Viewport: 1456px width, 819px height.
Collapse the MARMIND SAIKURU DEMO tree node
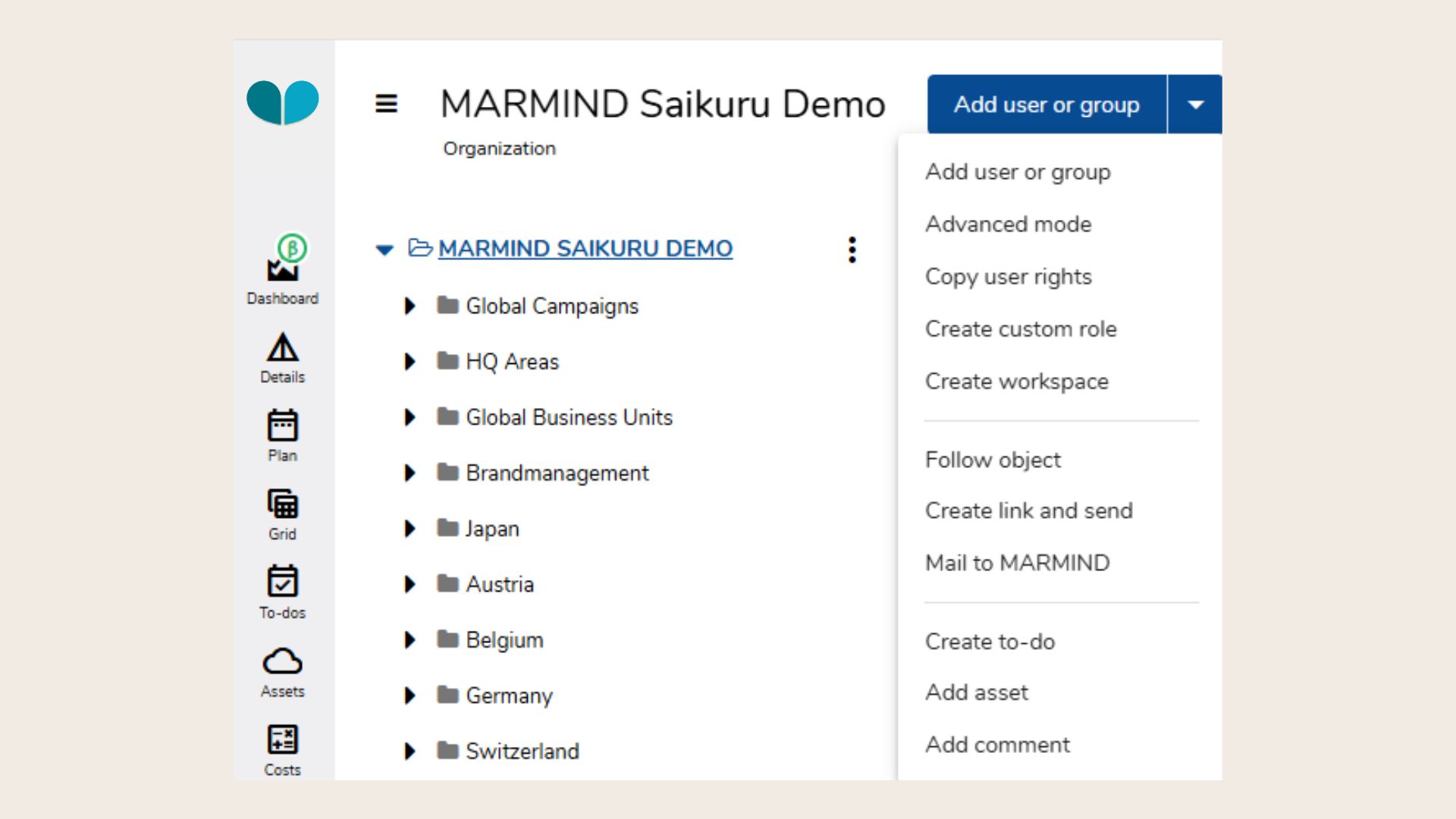[384, 249]
